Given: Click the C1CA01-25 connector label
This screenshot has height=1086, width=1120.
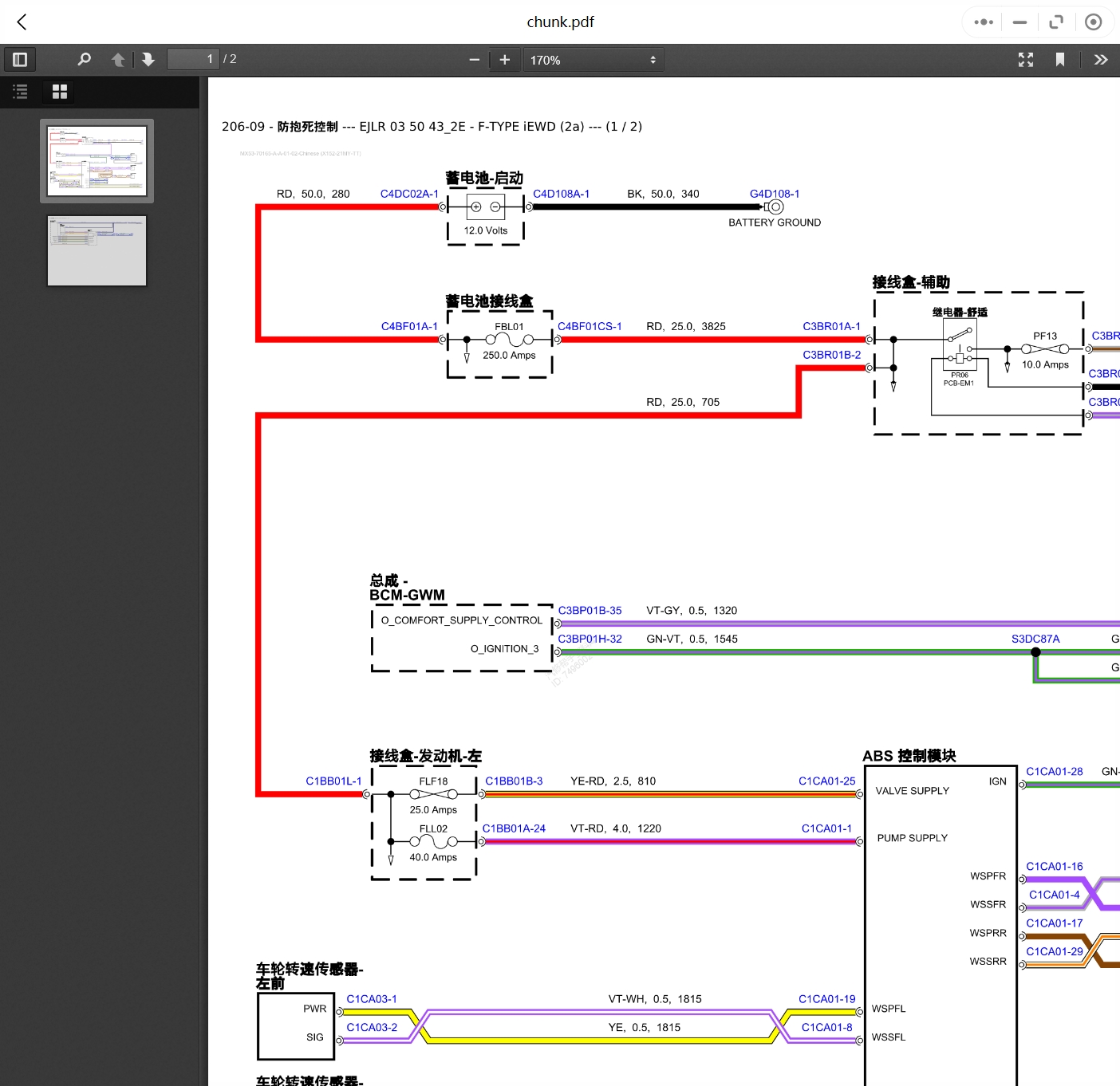Looking at the screenshot, I should point(826,781).
